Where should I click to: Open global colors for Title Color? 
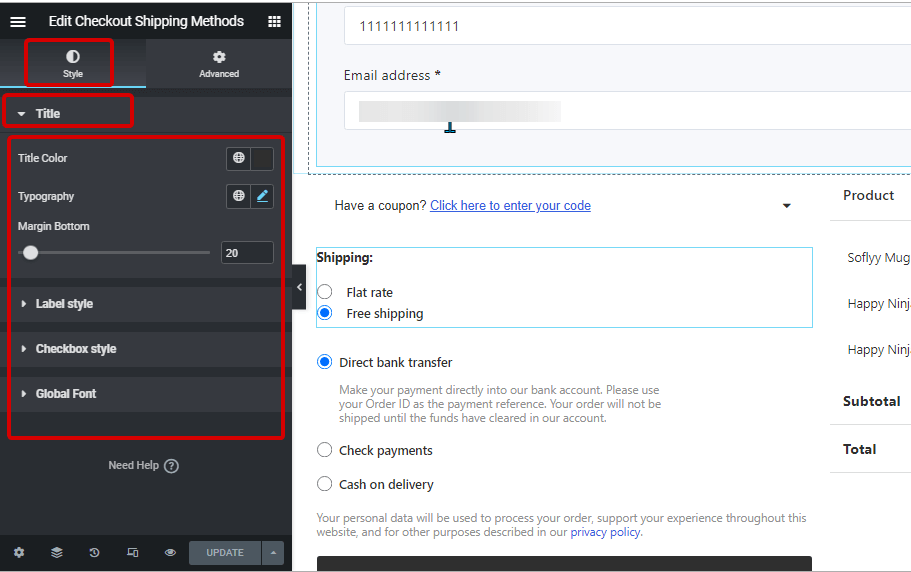(238, 158)
